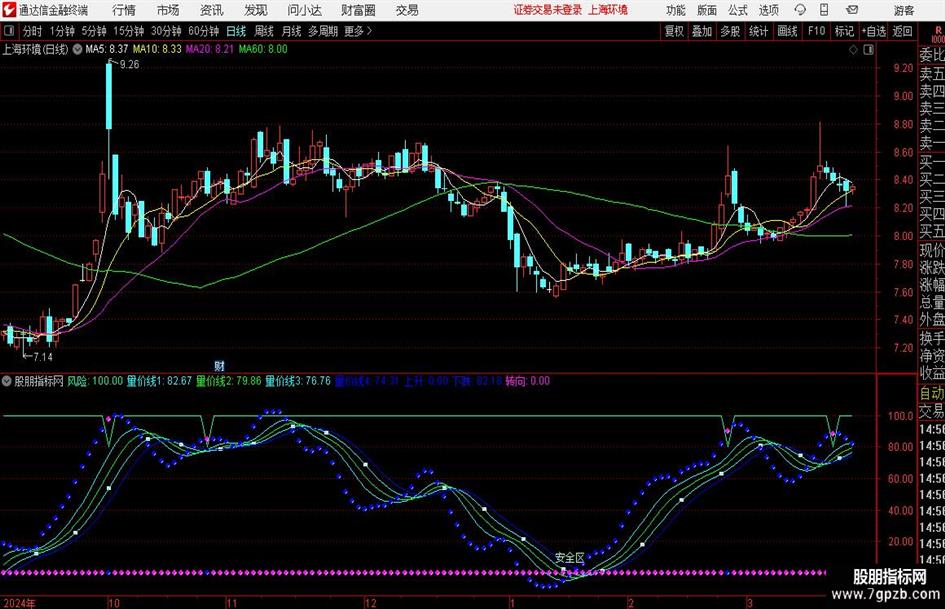Open the 财富圈 menu
945x609 pixels.
(x=358, y=10)
